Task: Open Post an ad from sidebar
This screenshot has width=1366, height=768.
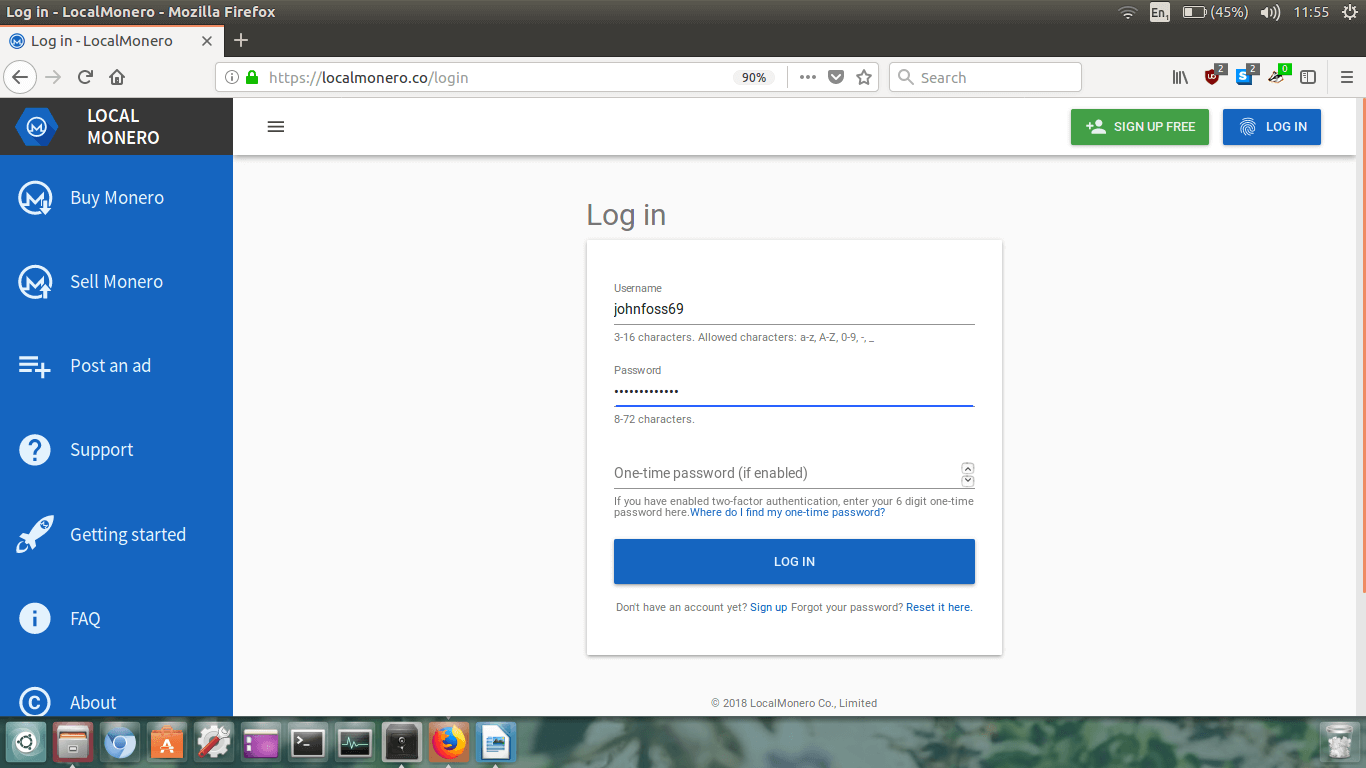Action: click(x=110, y=366)
